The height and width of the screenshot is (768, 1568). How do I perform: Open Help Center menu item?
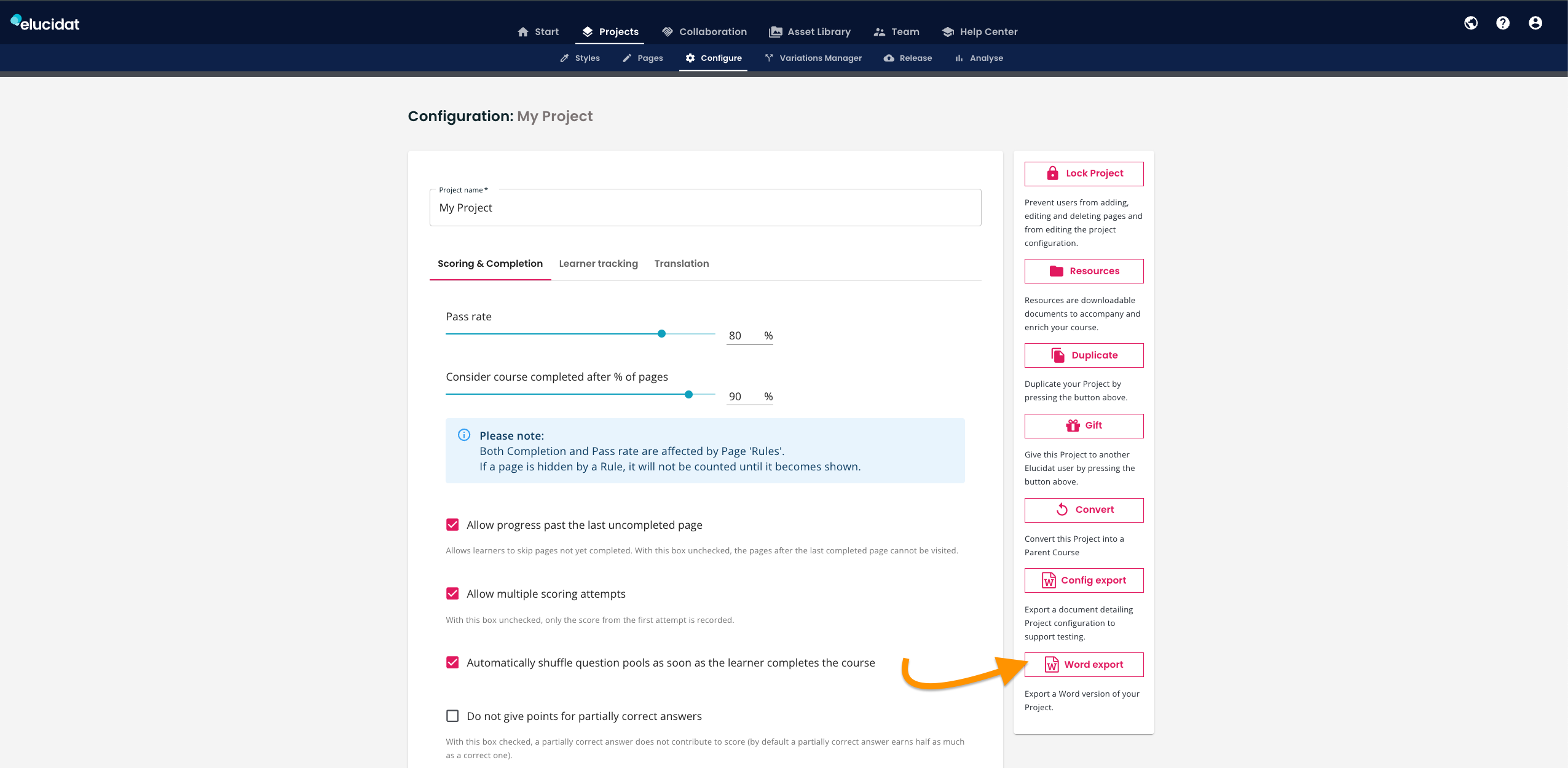979,32
